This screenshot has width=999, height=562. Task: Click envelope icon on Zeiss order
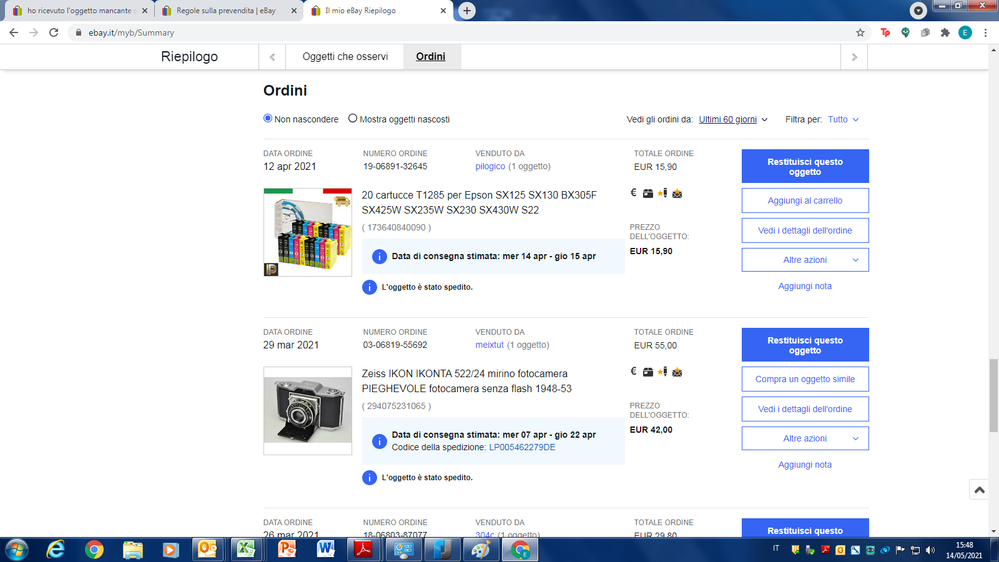[677, 372]
